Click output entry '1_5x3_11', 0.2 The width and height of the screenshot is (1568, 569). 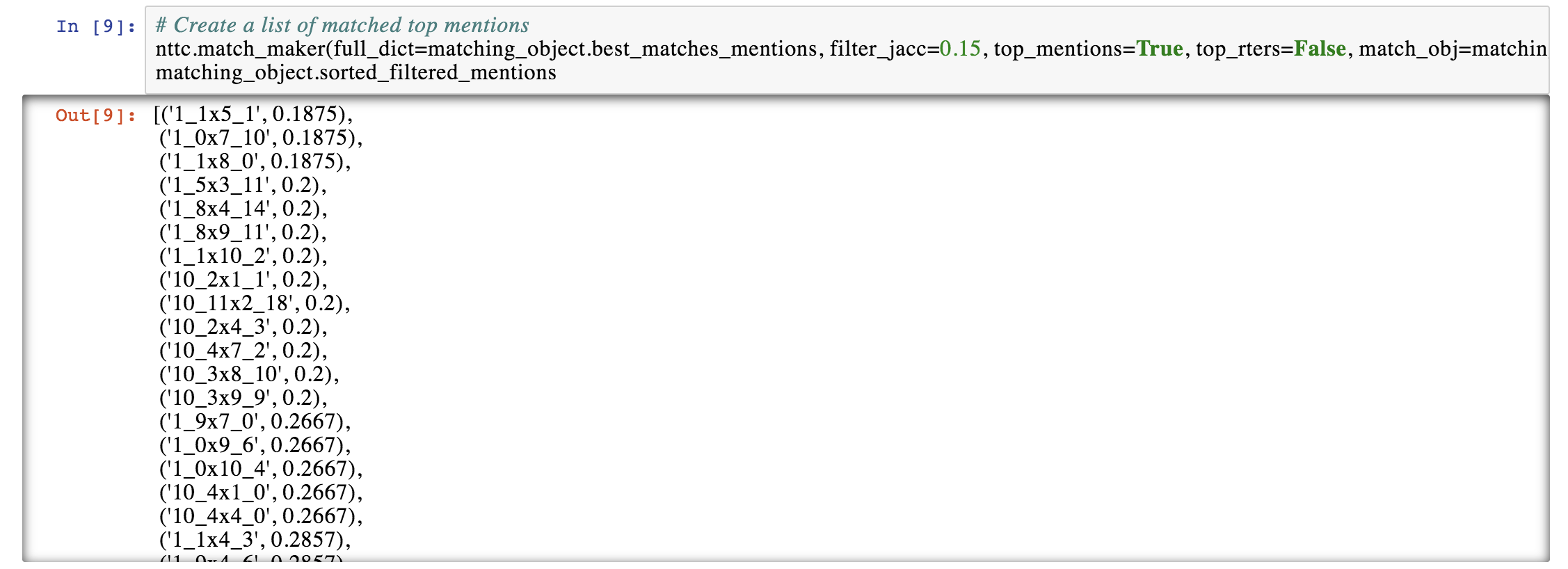coord(242,185)
